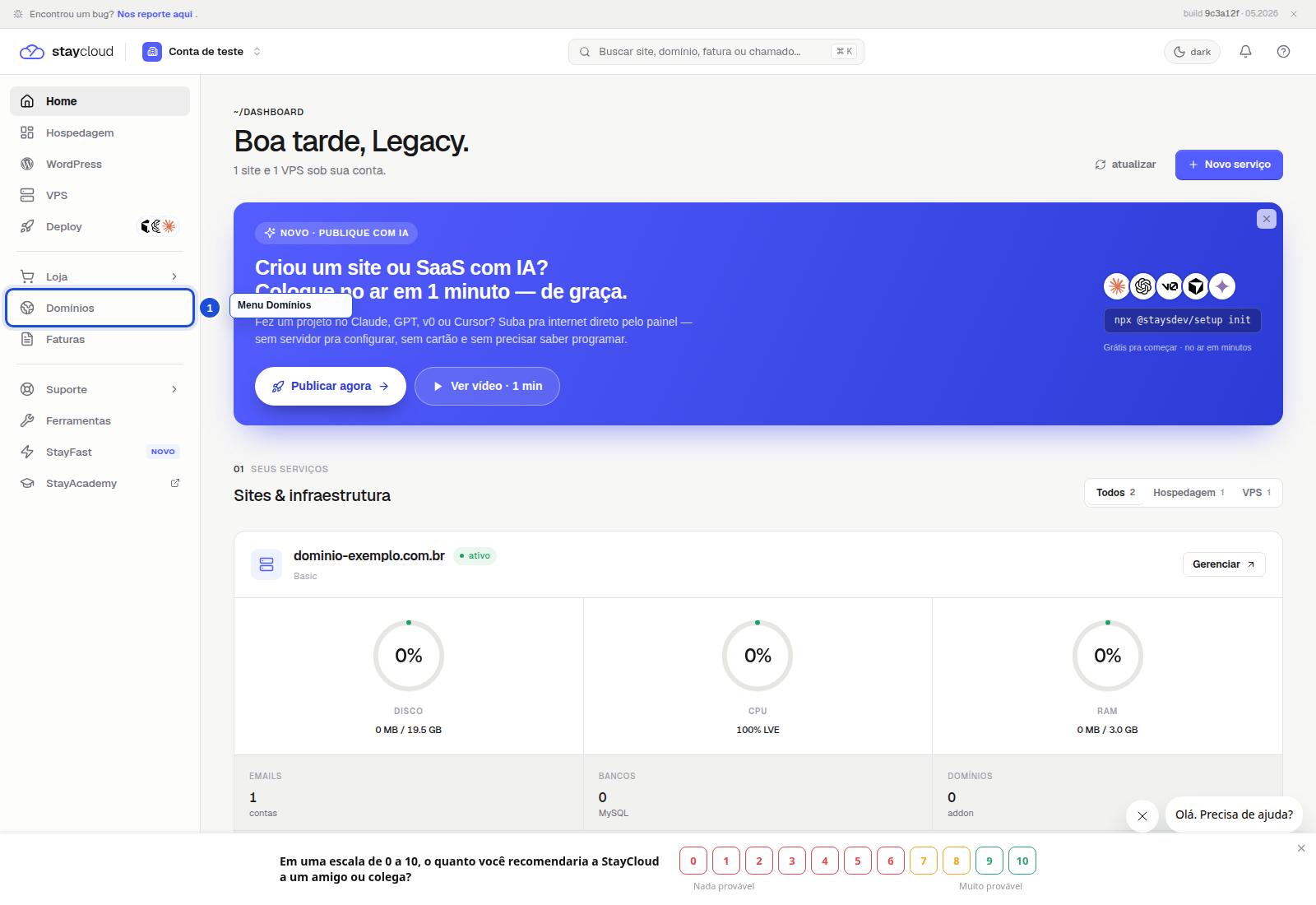Rate recommendation 2
Image resolution: width=1316 pixels, height=905 pixels.
point(759,861)
